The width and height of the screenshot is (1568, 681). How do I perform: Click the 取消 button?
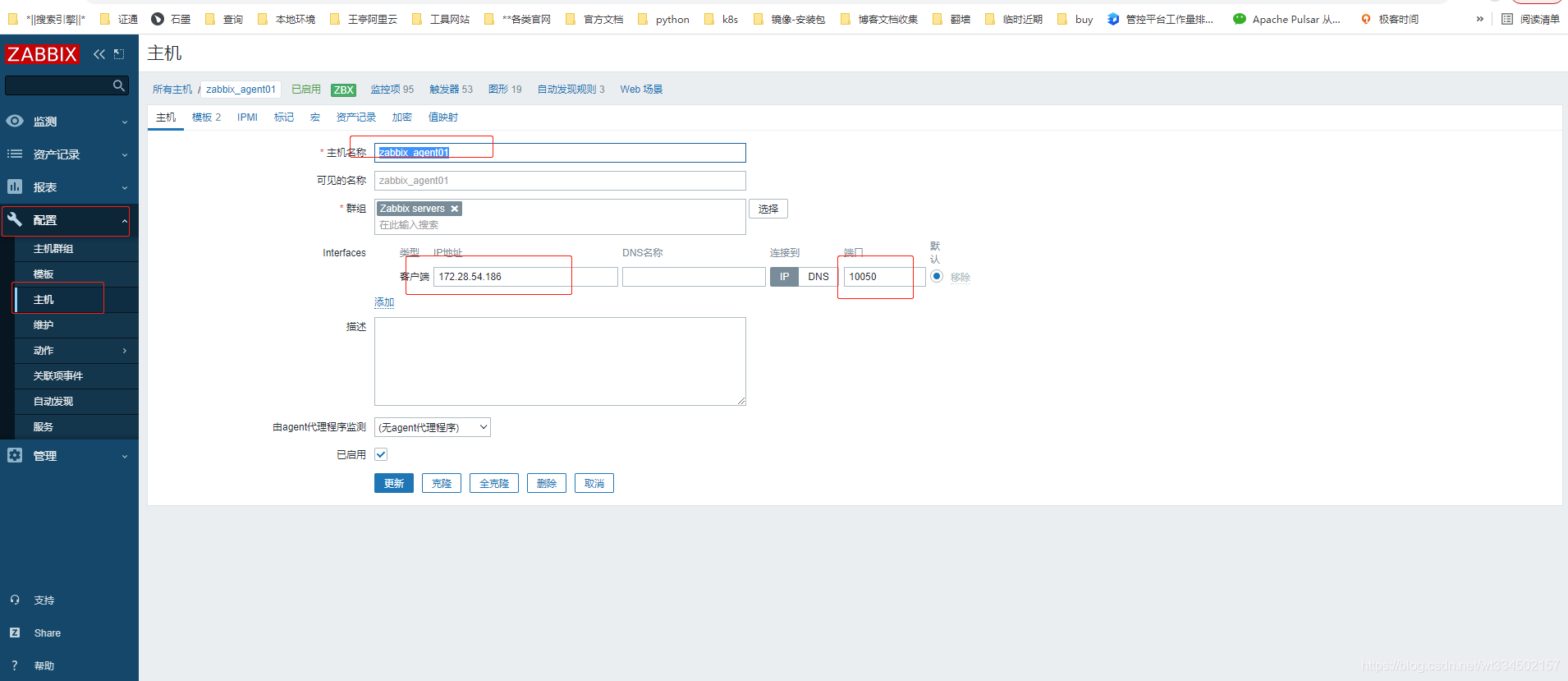pos(594,483)
